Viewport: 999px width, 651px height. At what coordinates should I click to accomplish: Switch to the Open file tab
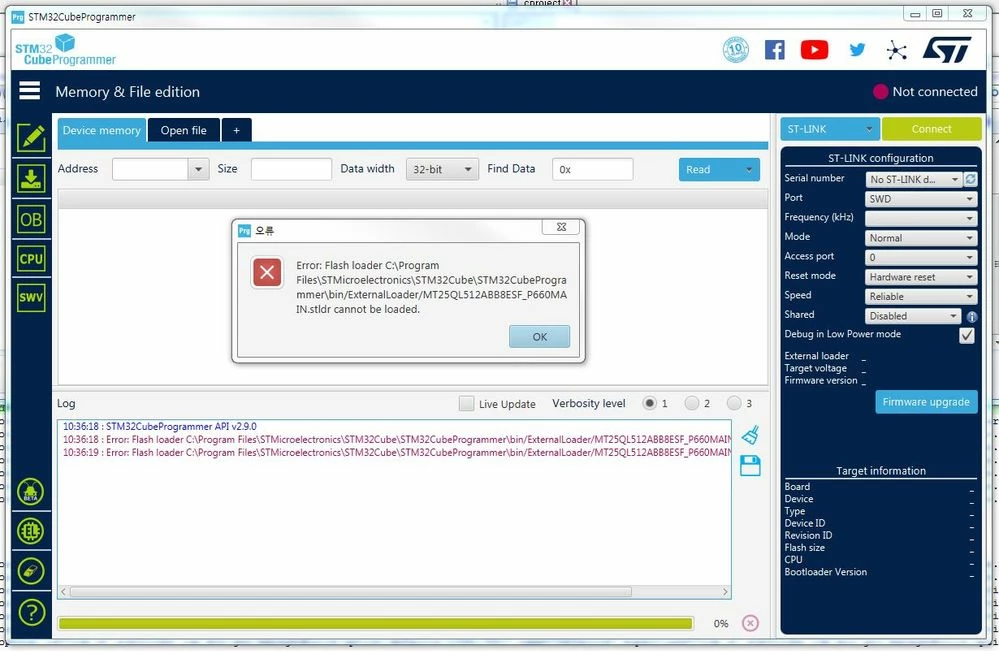click(183, 131)
